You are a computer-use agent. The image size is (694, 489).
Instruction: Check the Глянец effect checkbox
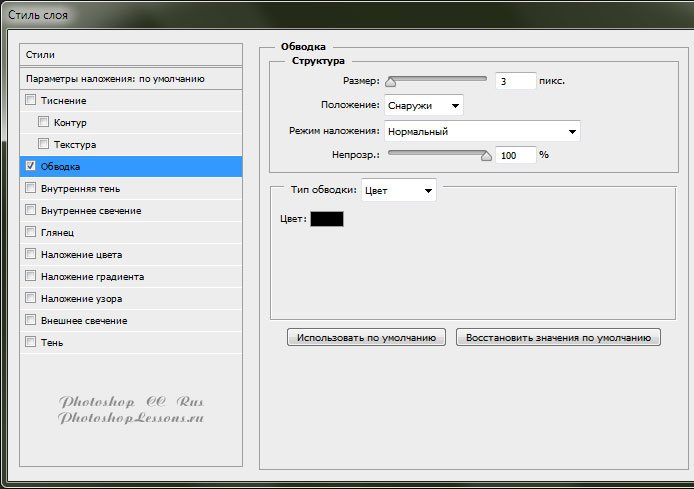click(x=30, y=232)
